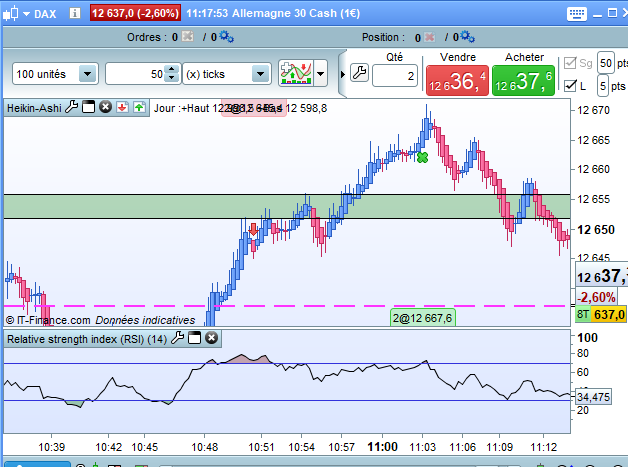Click the current price box 12 637

tap(602, 275)
